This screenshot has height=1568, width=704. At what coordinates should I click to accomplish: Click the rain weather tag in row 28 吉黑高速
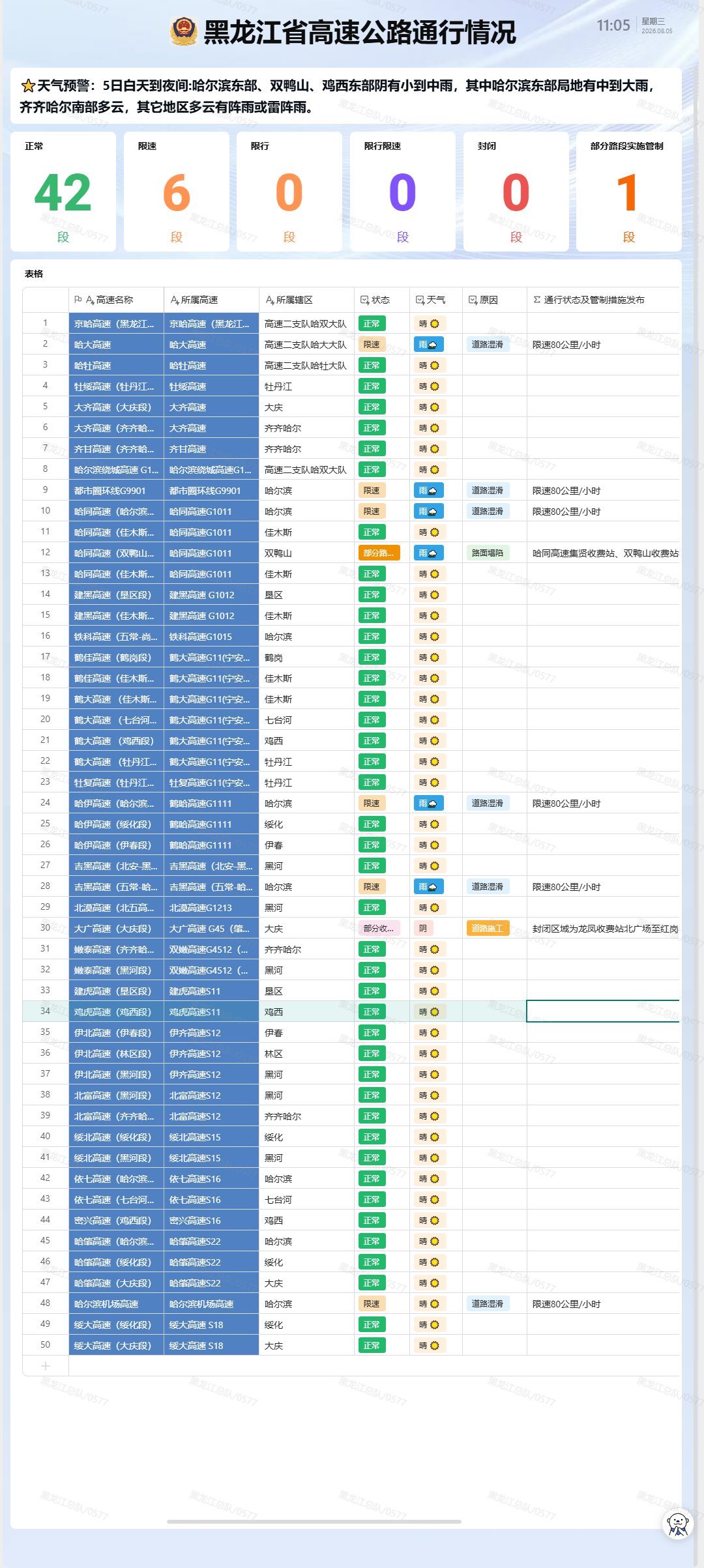point(428,886)
